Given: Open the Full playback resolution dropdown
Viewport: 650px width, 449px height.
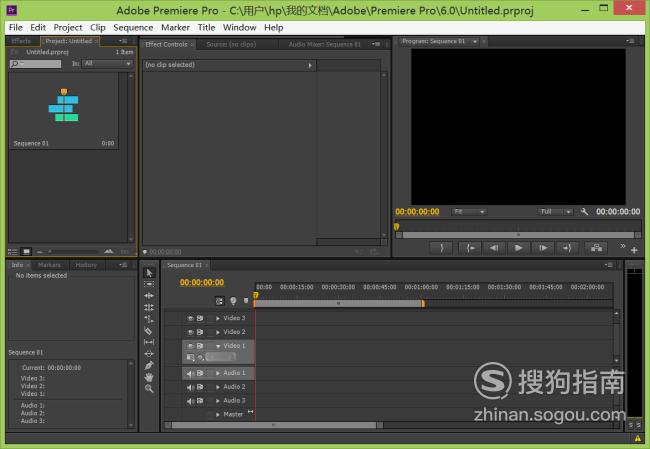Looking at the screenshot, I should [x=555, y=212].
